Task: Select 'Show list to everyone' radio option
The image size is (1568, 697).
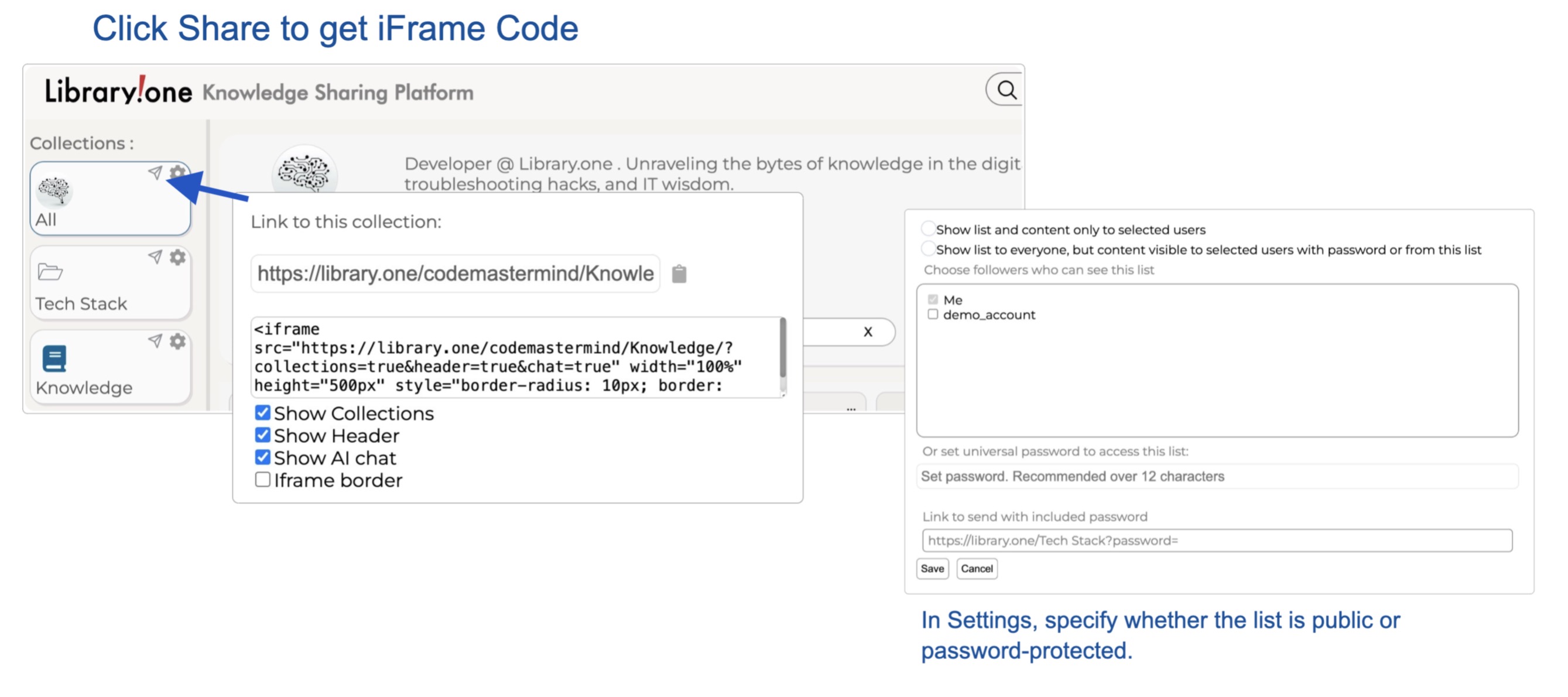Action: [927, 248]
